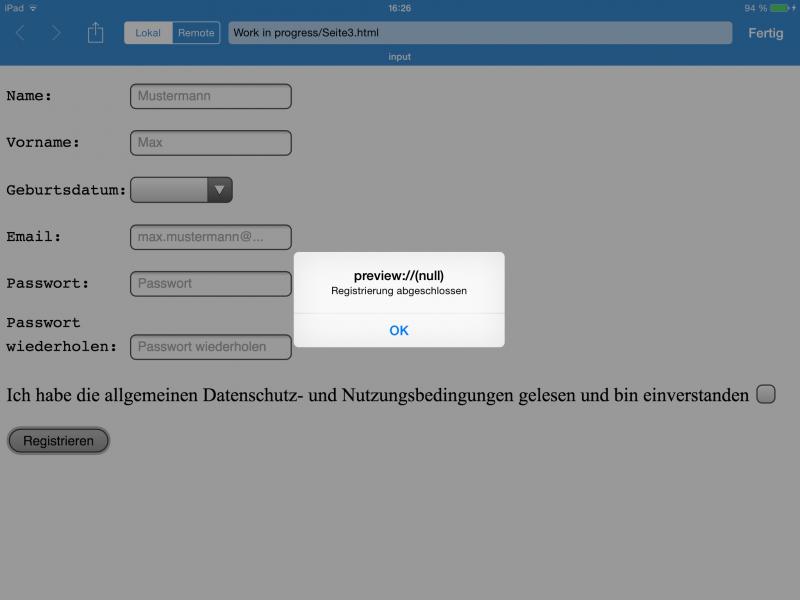Focus the Name field with Mustermann placeholder
The image size is (800, 600).
click(210, 96)
